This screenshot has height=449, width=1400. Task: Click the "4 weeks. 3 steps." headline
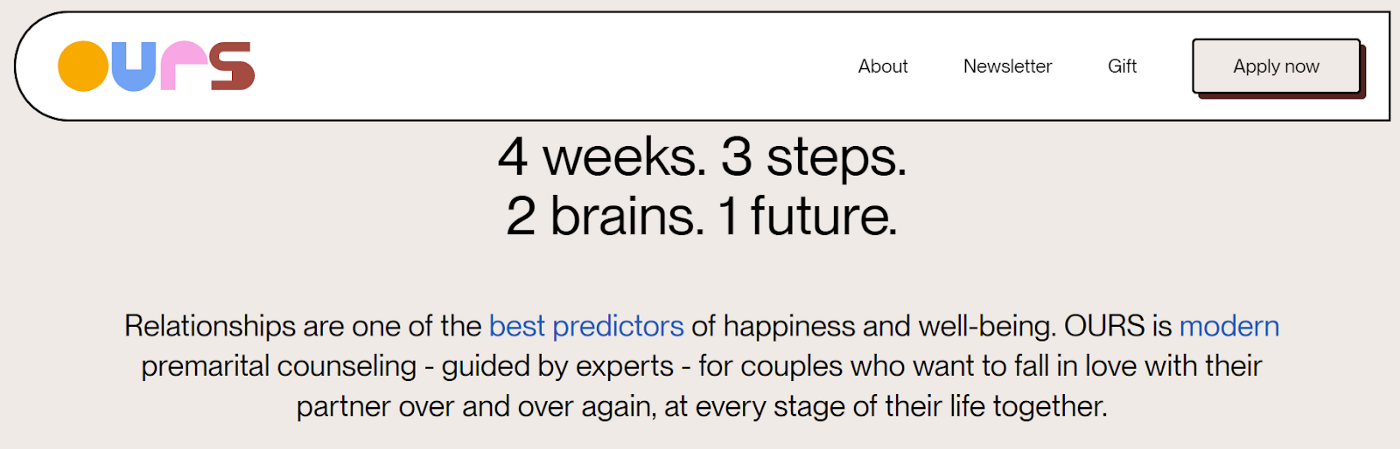702,157
